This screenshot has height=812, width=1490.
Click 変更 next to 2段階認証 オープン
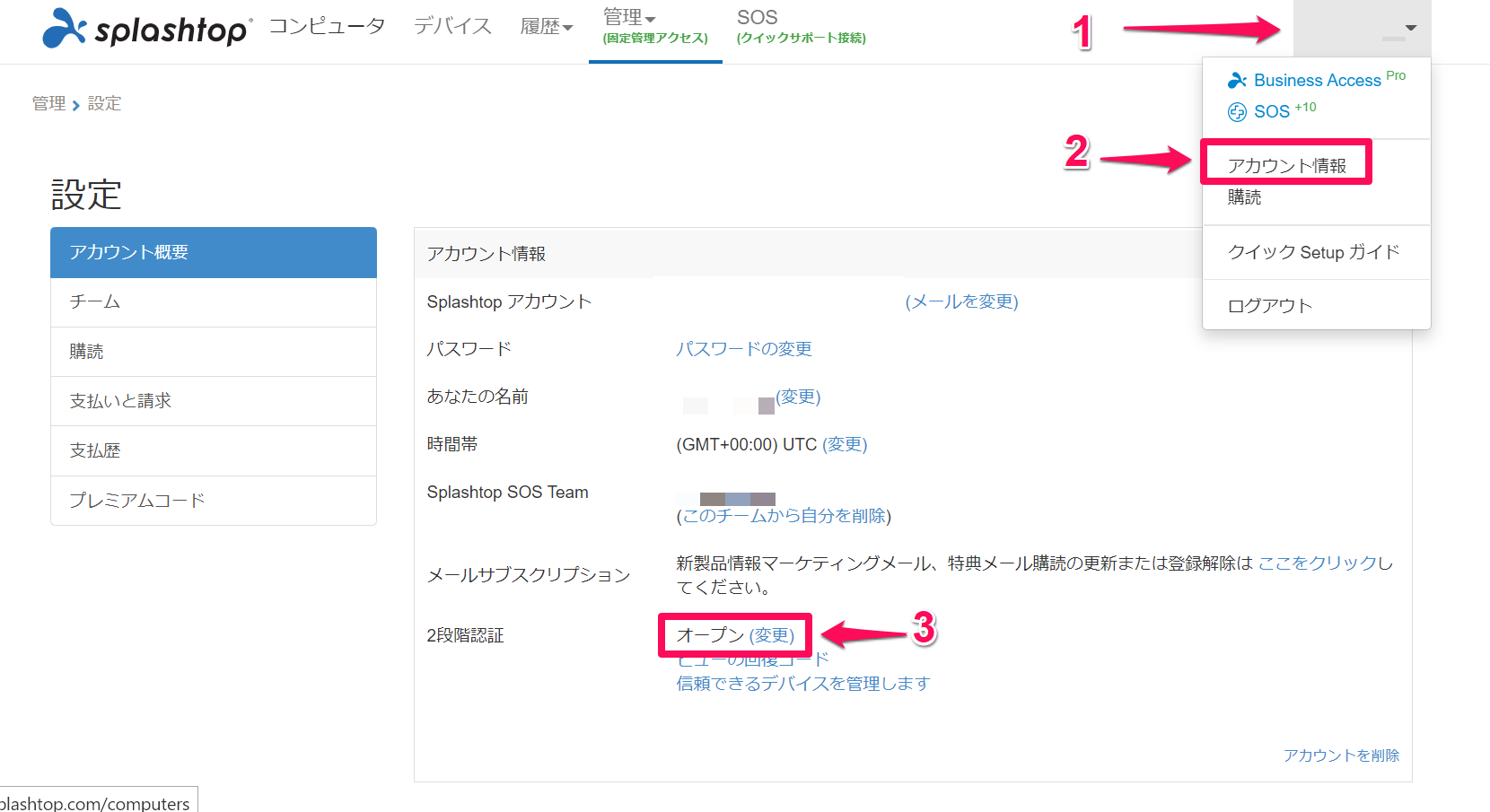click(x=772, y=635)
